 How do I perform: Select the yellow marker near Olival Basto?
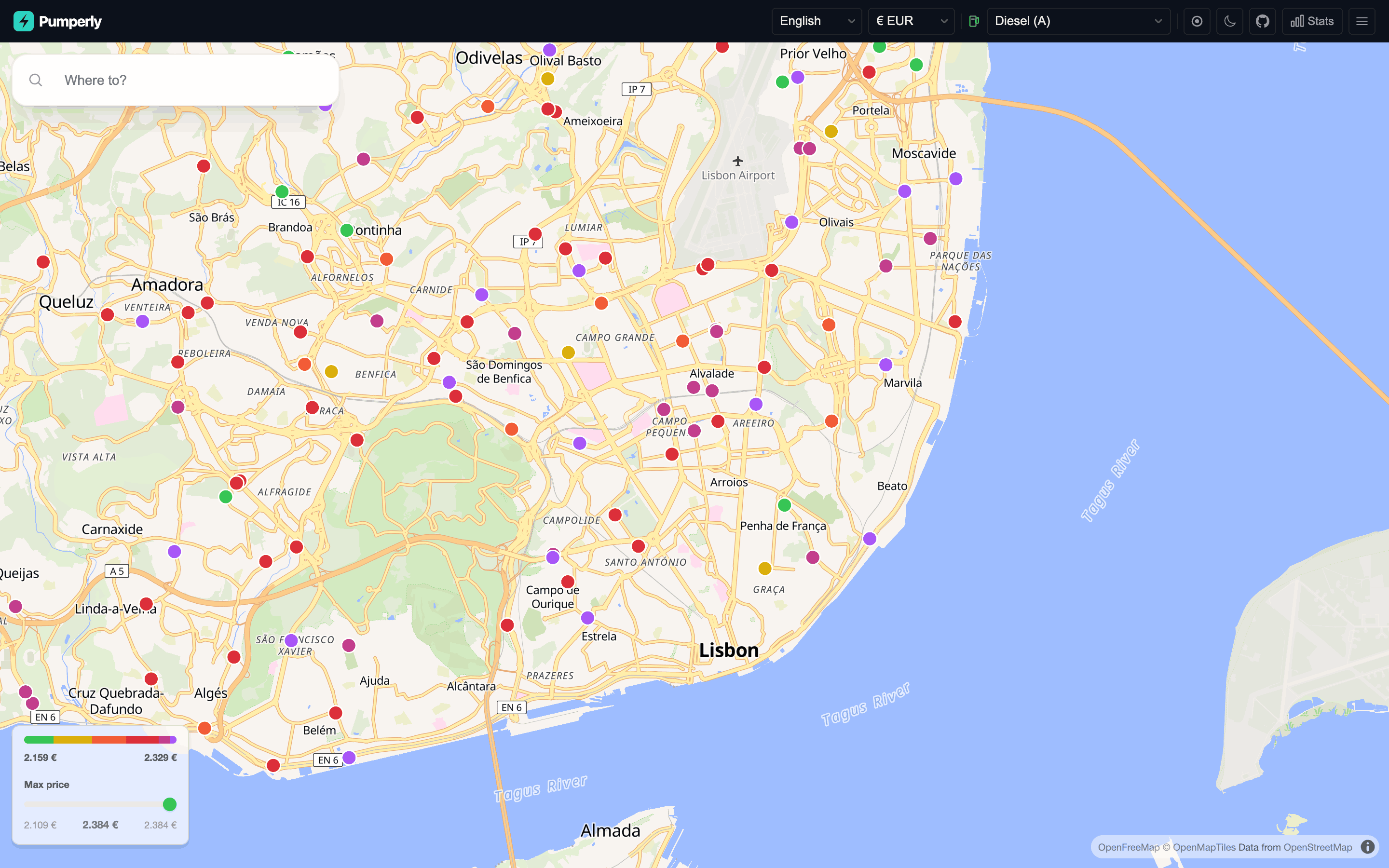click(x=547, y=79)
